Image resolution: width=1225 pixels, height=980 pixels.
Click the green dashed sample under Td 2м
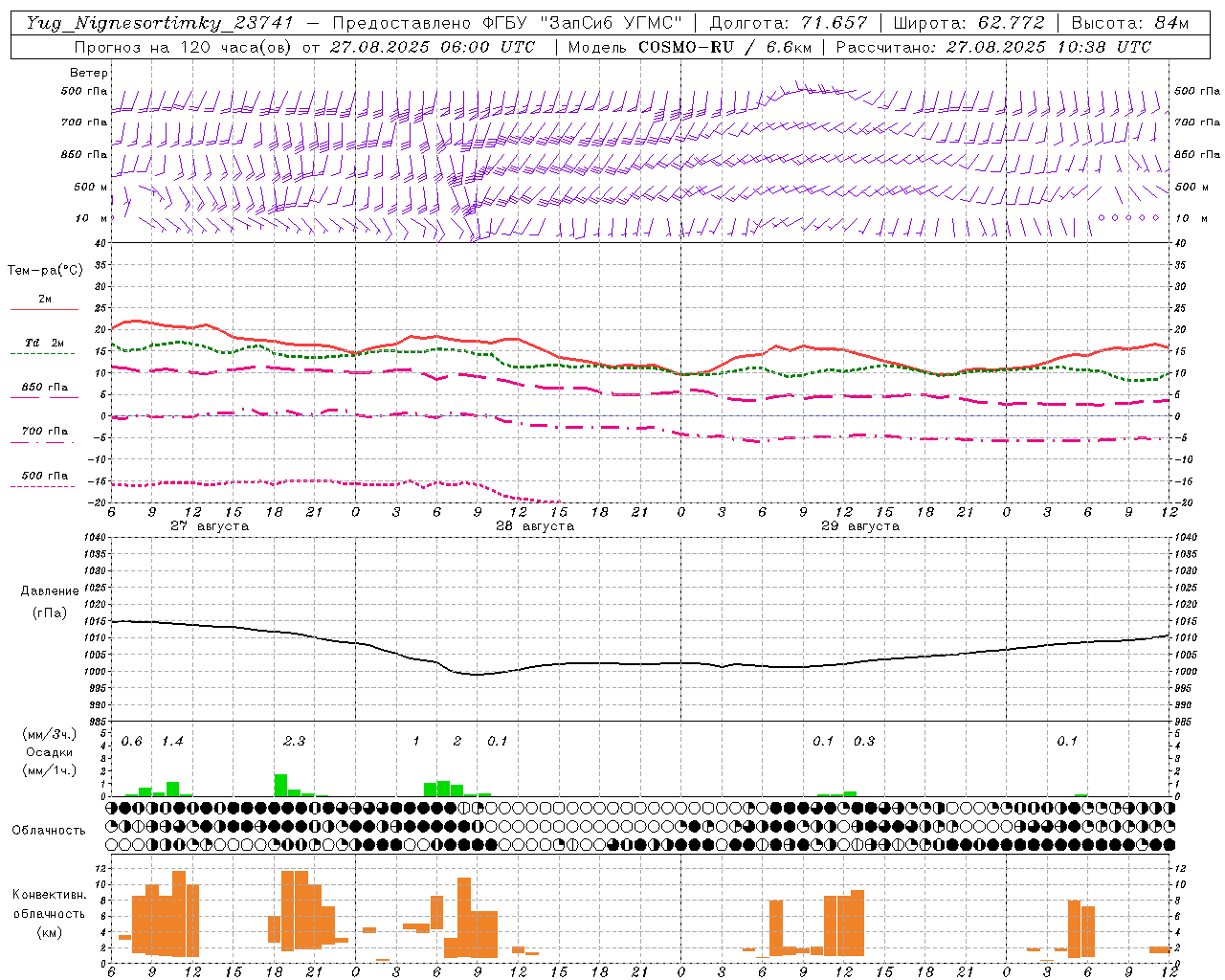point(42,353)
